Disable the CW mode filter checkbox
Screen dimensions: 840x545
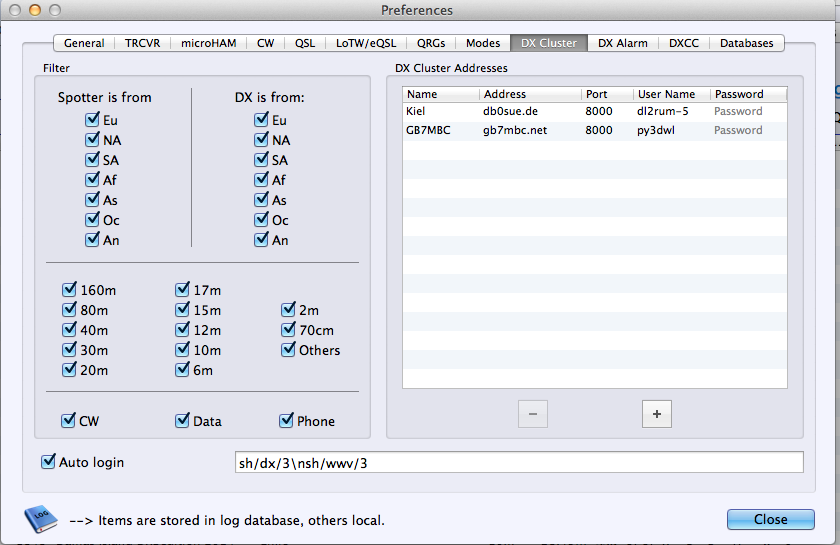coord(69,421)
